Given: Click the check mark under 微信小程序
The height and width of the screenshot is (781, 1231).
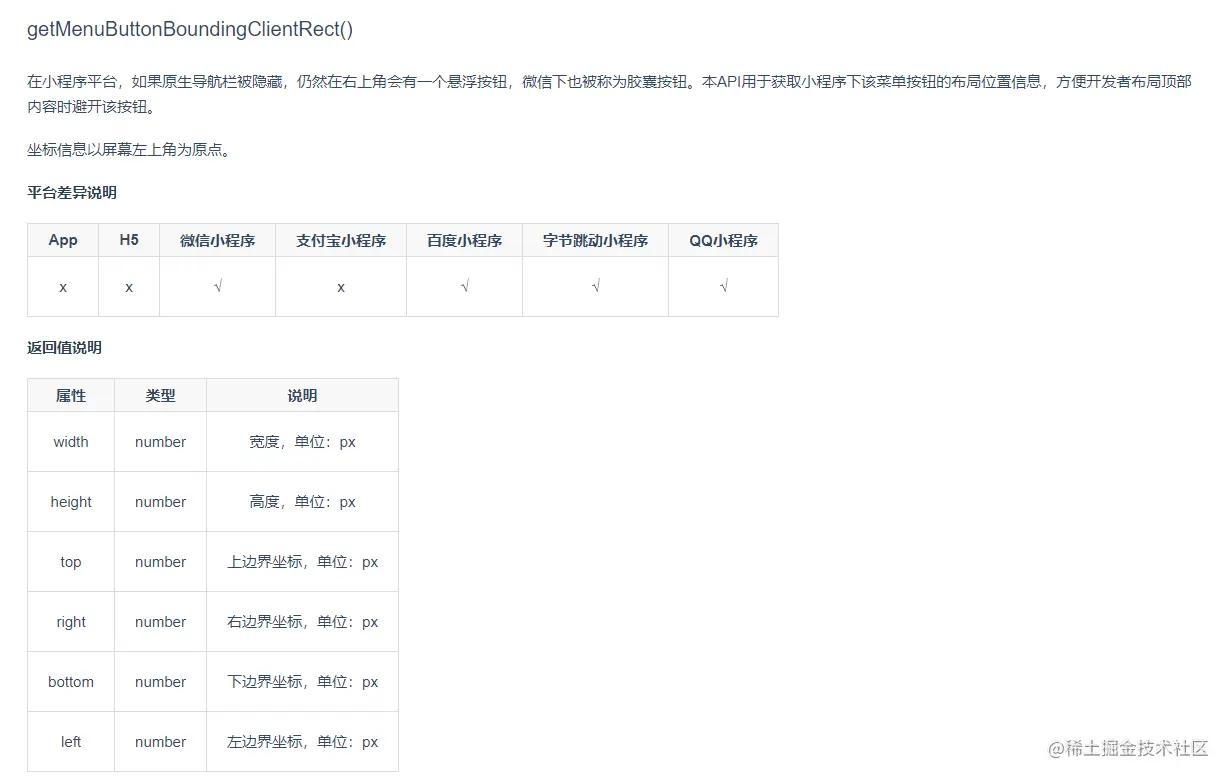Looking at the screenshot, I should (218, 287).
